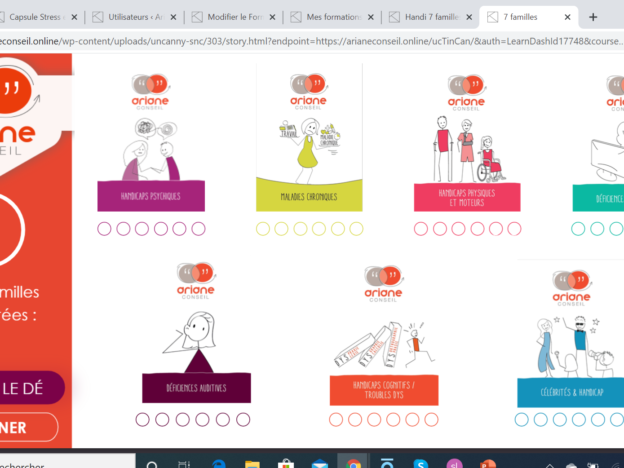The width and height of the screenshot is (624, 468).
Task: Click first circle under Handicaps Psychiques
Action: click(105, 229)
